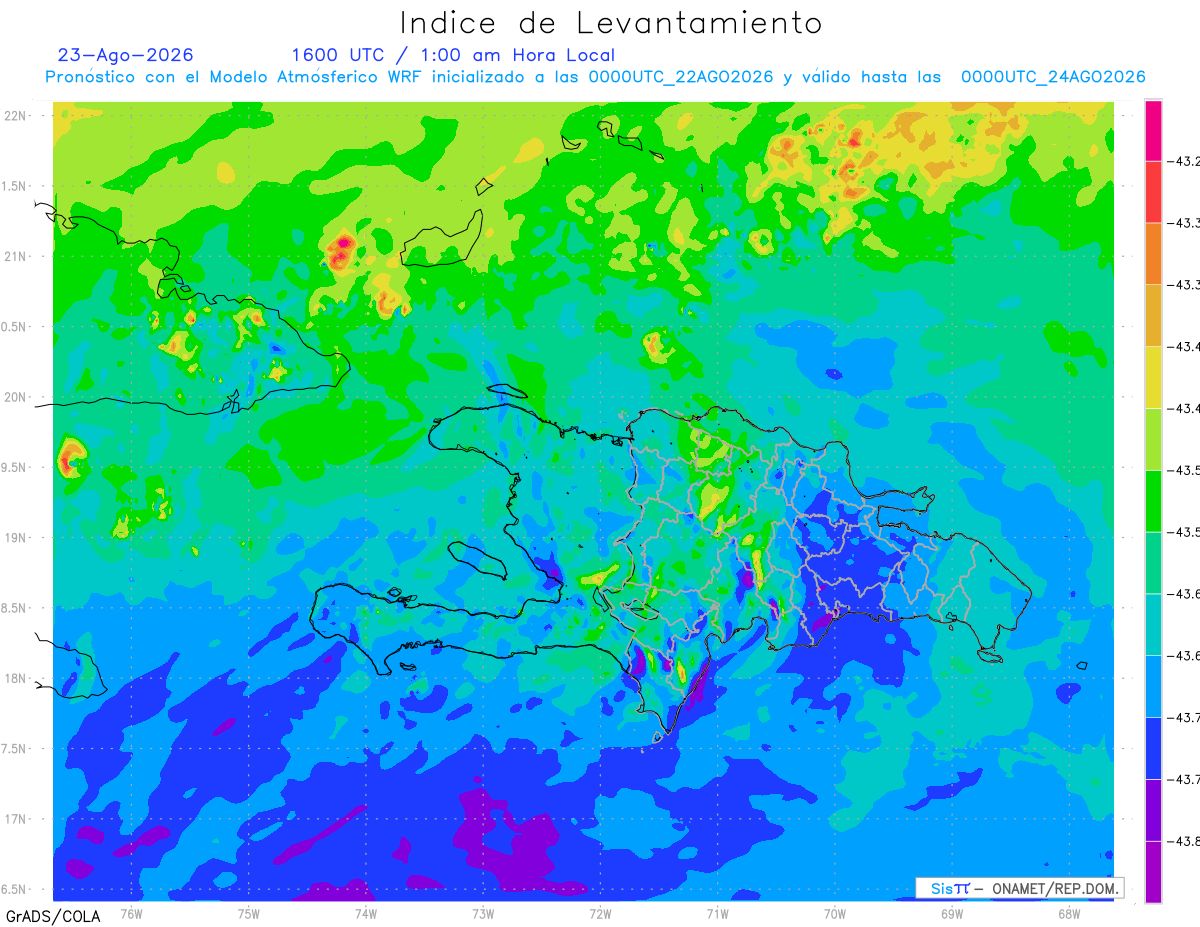
Task: Click the "69W" longitude label
Action: click(x=952, y=913)
